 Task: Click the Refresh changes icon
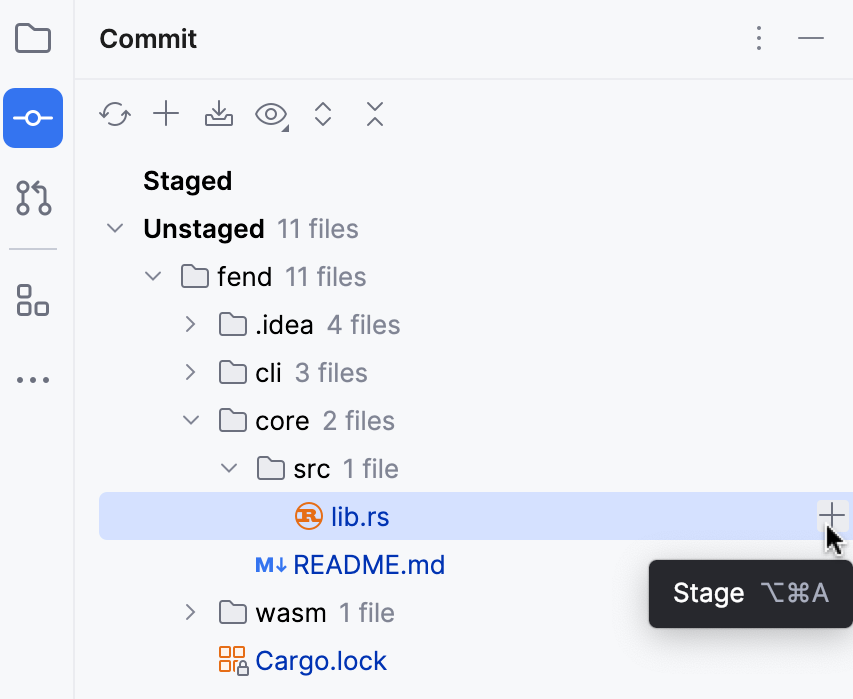pyautogui.click(x=114, y=114)
